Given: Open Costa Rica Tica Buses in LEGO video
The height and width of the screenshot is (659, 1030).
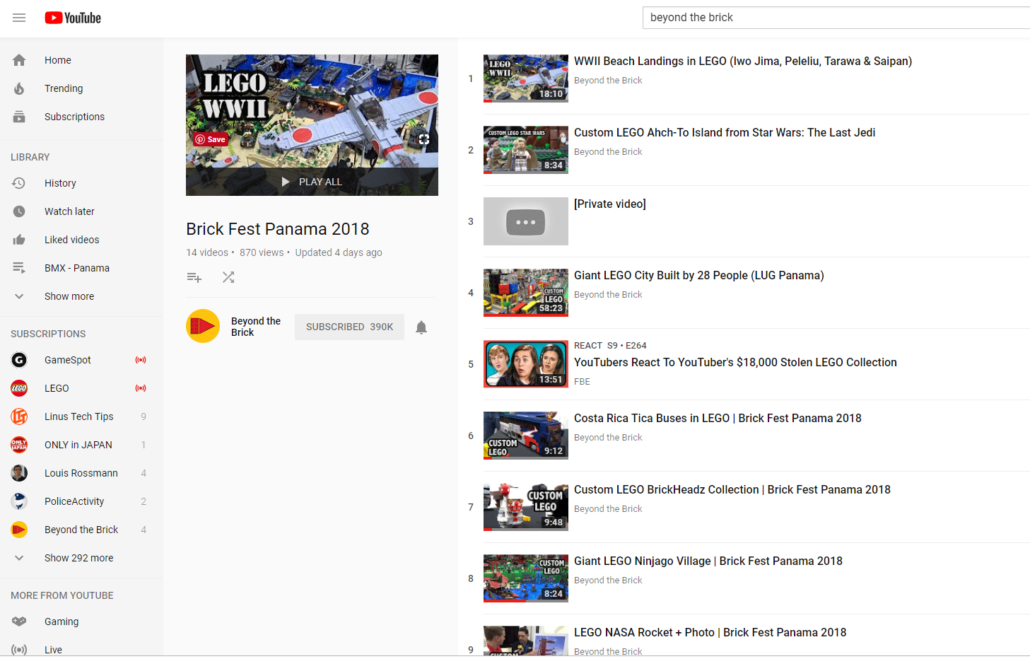Looking at the screenshot, I should [717, 418].
